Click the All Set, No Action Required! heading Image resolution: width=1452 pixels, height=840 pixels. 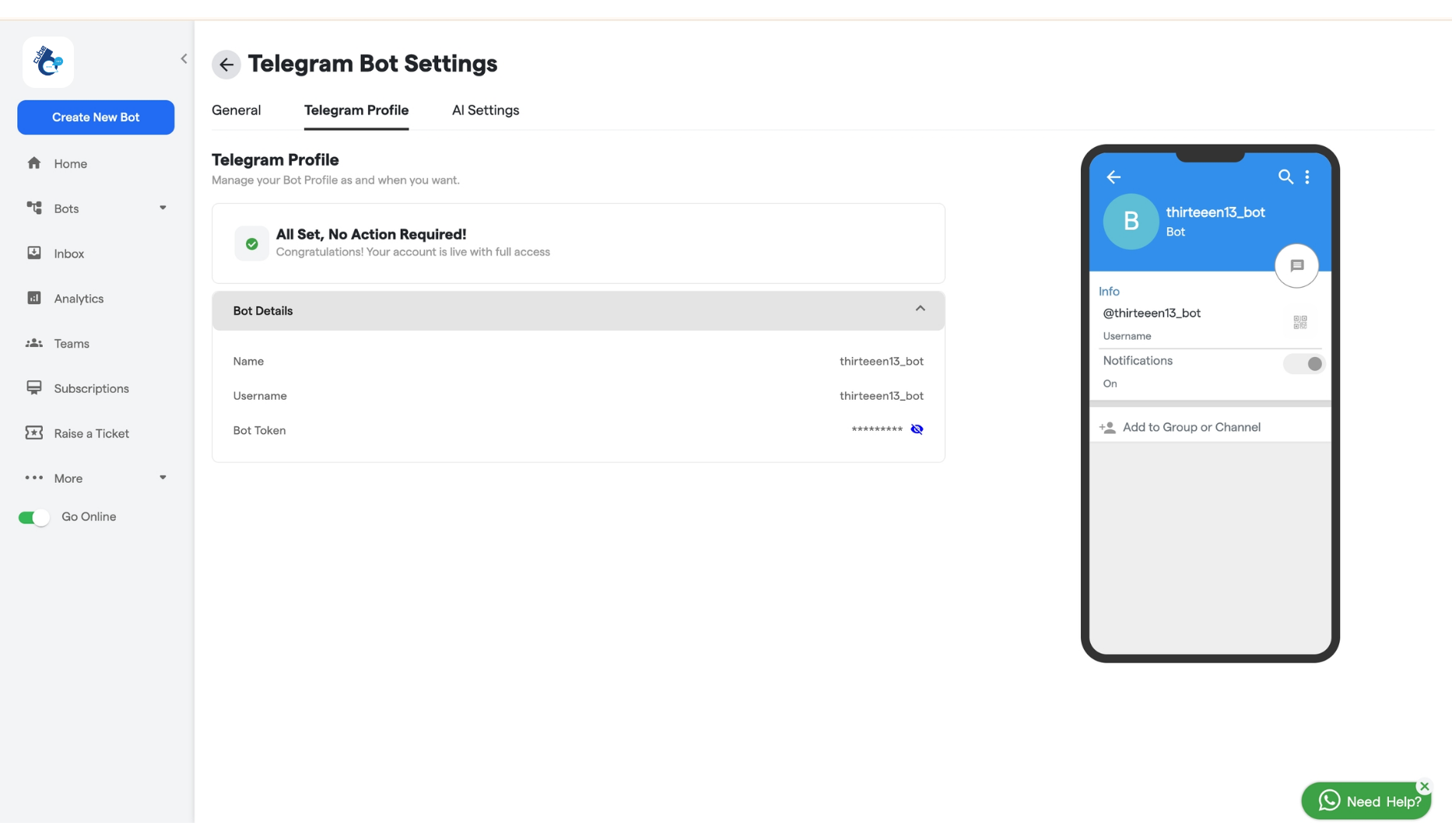click(x=371, y=234)
